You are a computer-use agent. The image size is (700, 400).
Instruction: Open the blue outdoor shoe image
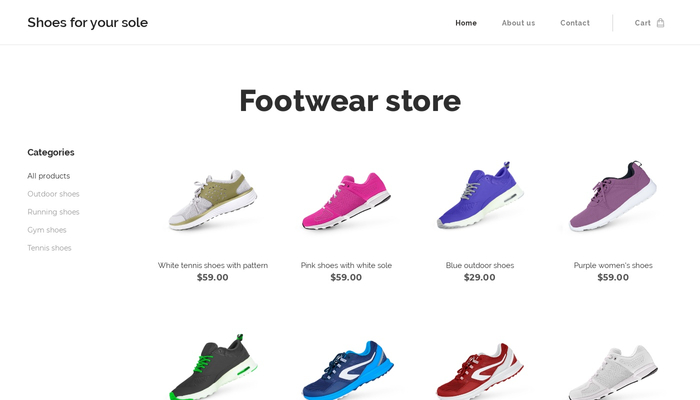coord(480,196)
